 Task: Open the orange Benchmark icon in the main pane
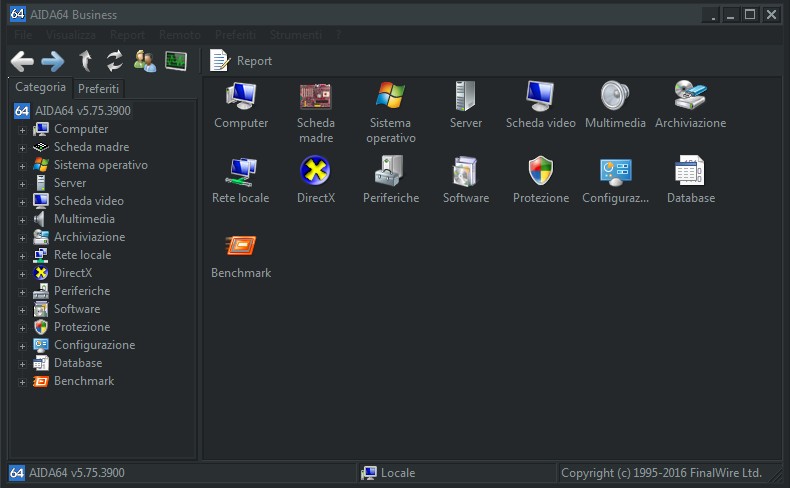tap(241, 246)
